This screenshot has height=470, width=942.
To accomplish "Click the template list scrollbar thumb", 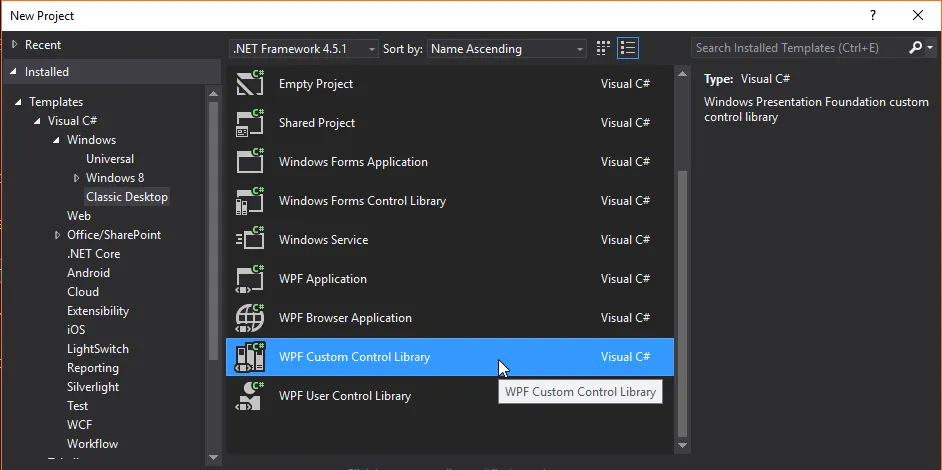I will click(682, 304).
